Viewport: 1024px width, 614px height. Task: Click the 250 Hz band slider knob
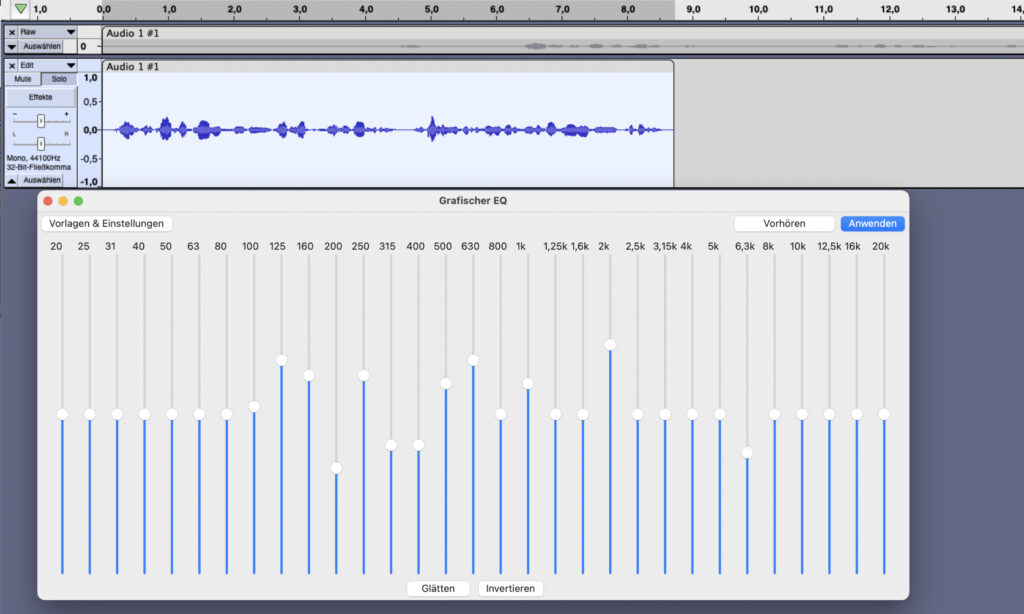pos(364,376)
